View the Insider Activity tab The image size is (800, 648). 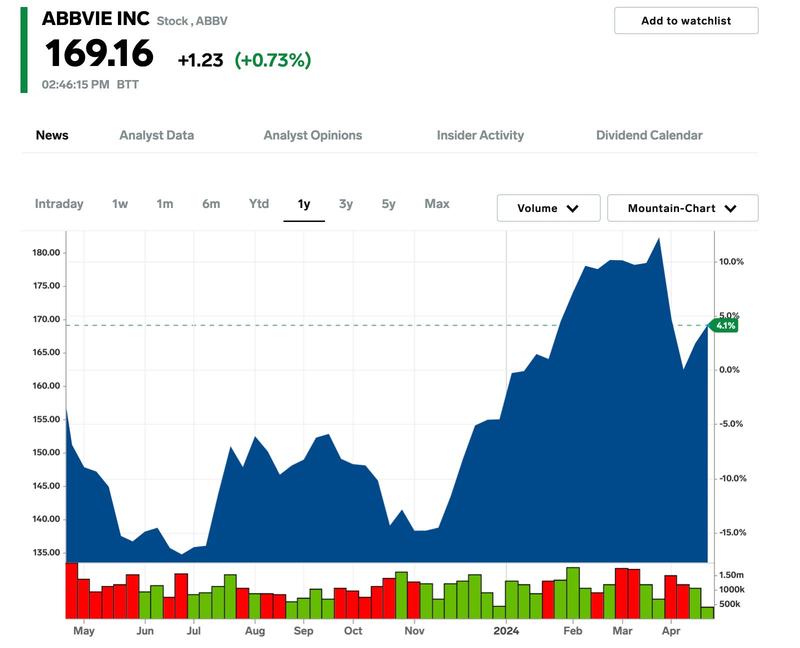[x=480, y=135]
